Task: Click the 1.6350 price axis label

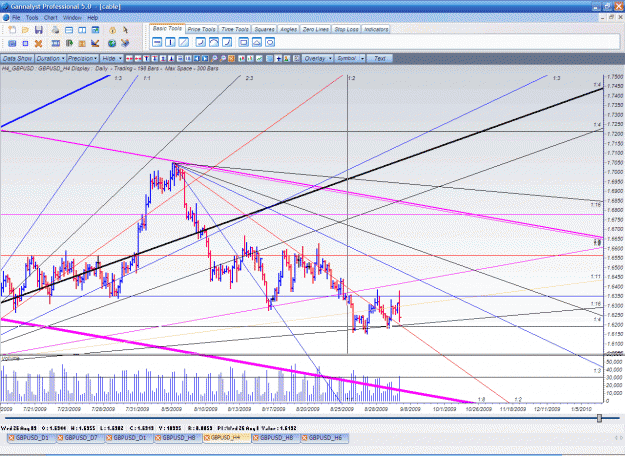Action: click(615, 296)
